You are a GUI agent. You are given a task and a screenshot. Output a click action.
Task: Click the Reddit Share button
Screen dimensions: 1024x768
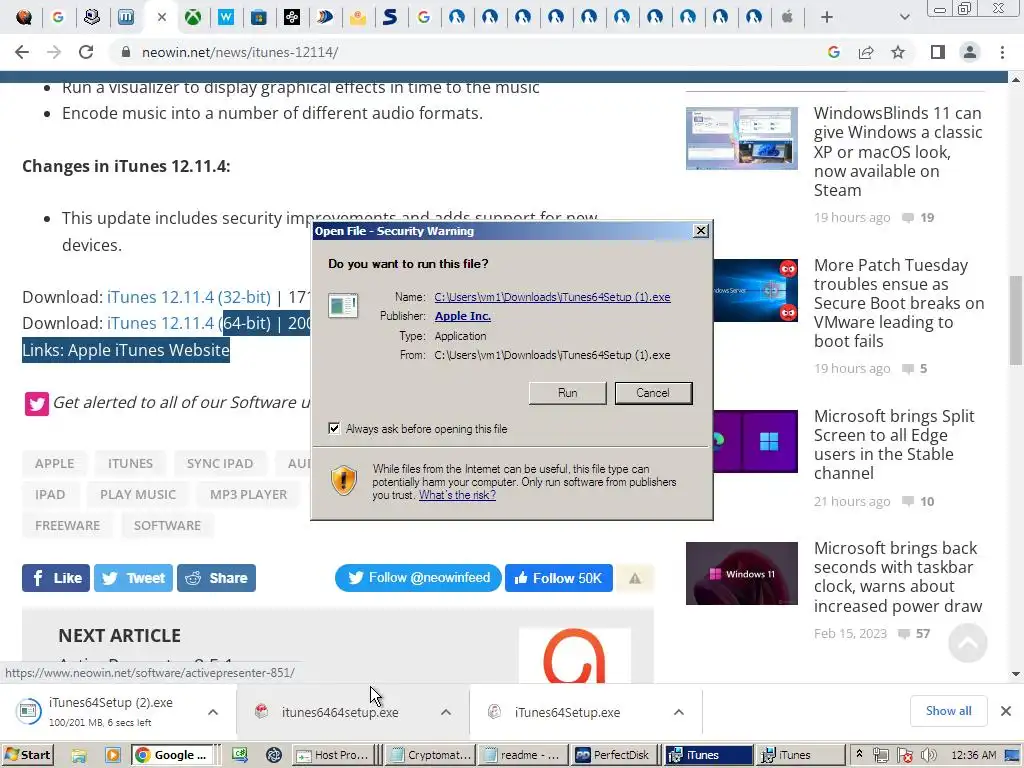216,578
